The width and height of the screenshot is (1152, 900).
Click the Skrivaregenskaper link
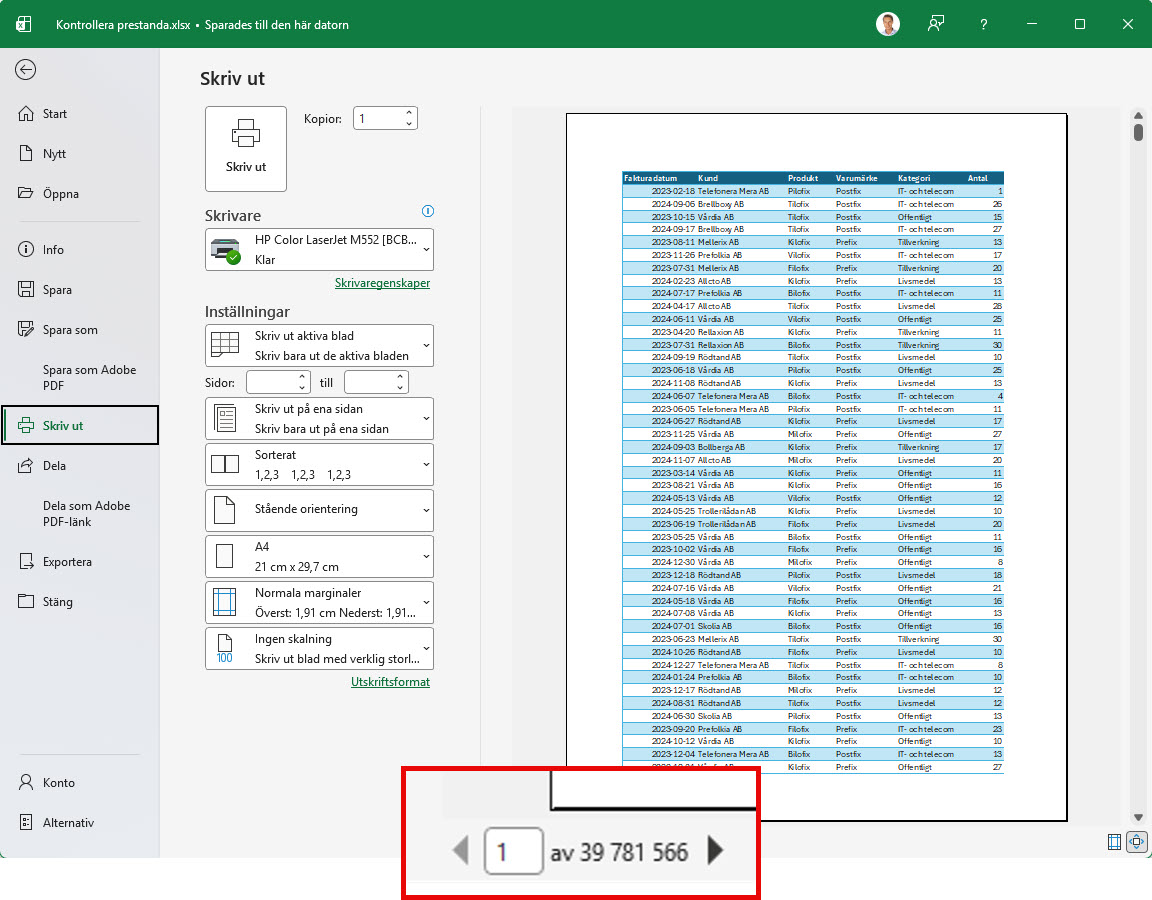[x=382, y=283]
